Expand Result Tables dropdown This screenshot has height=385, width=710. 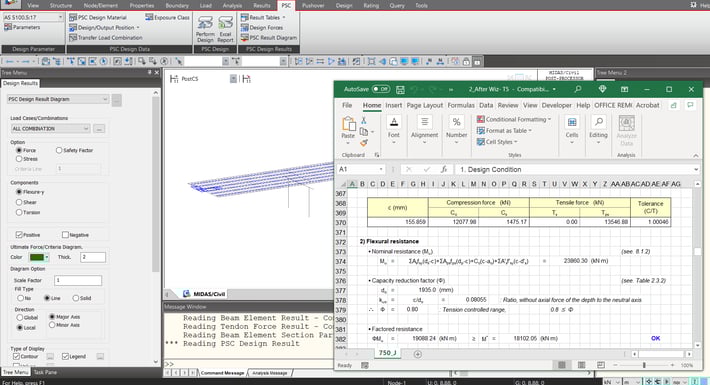point(284,17)
